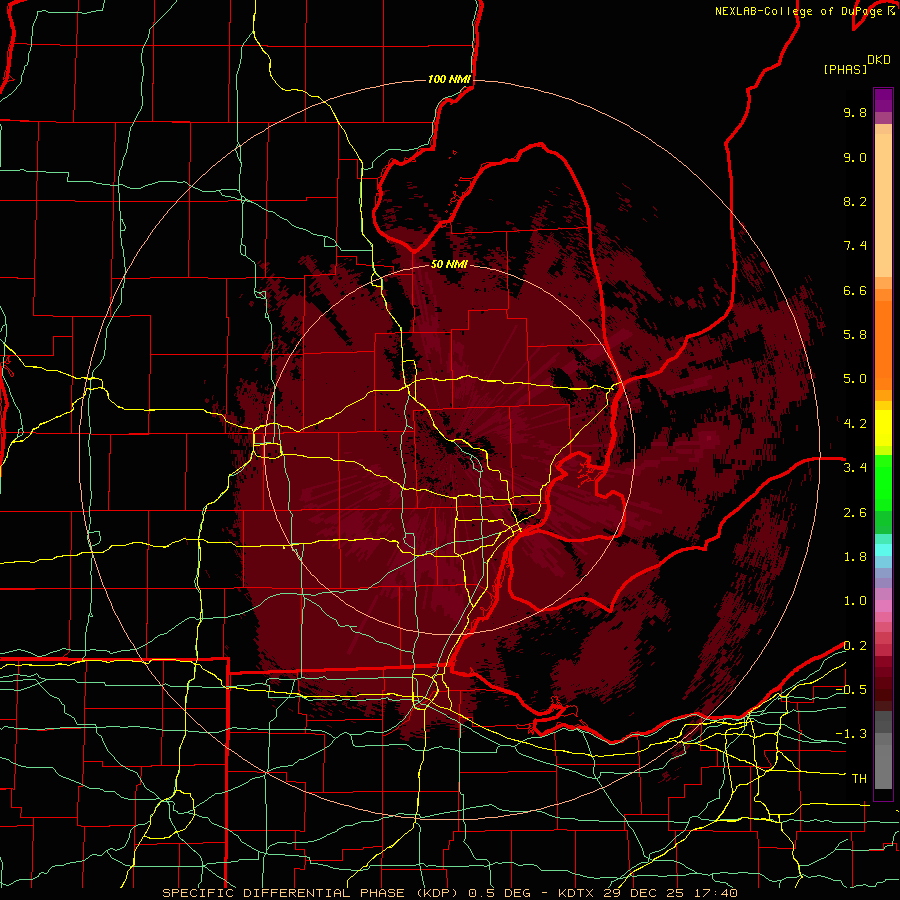Click the 0.2 value on the scale
Screen dimensions: 900x900
855,646
